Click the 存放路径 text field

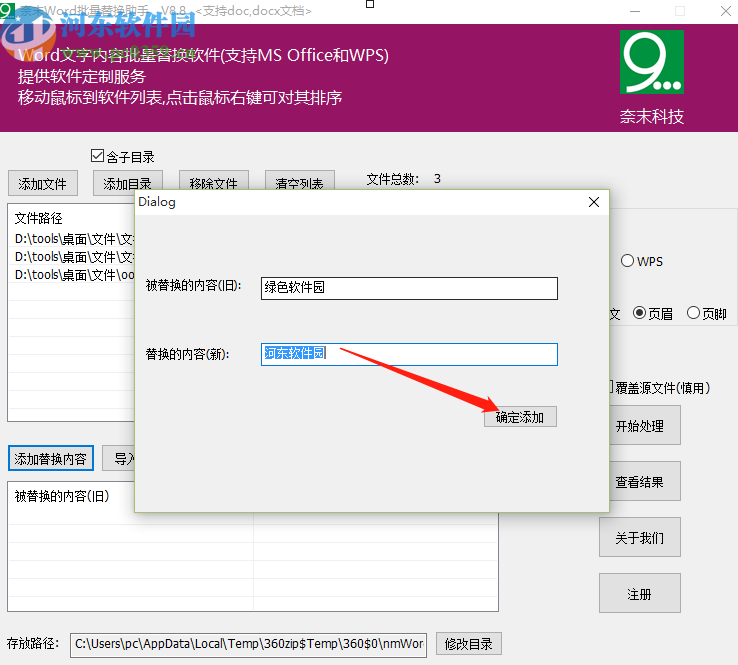249,645
